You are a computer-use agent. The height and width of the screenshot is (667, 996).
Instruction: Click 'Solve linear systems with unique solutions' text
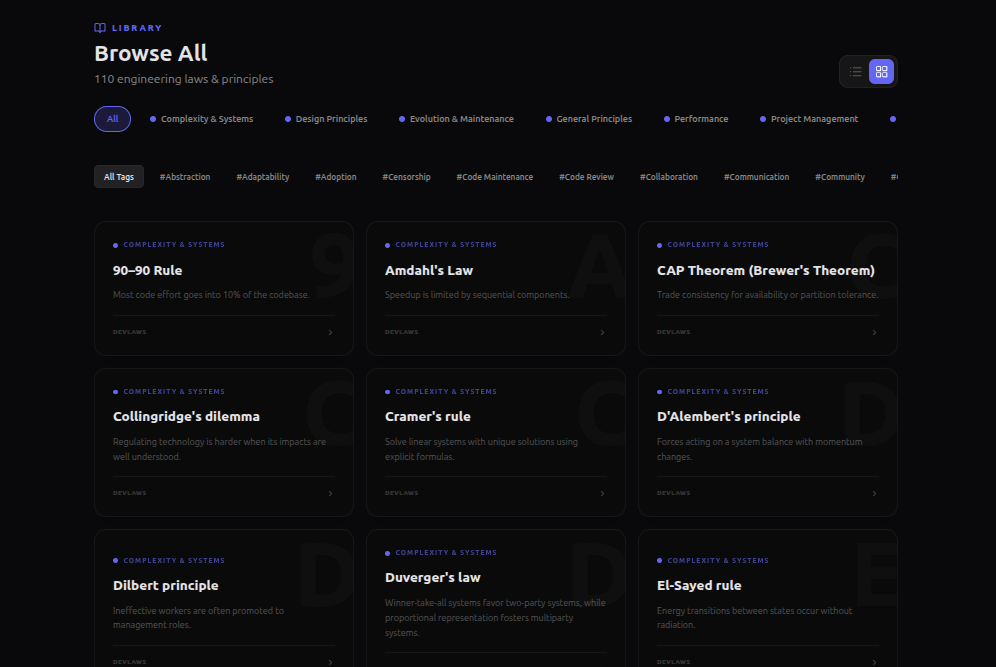[481, 449]
